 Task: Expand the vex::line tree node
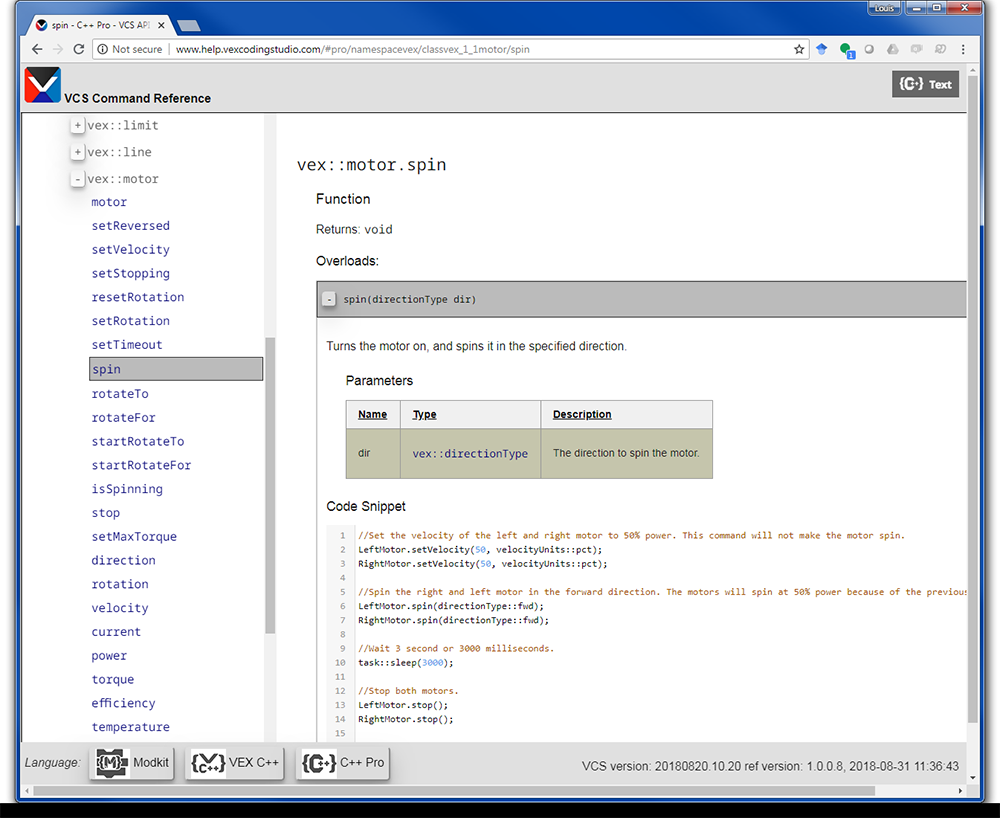pyautogui.click(x=77, y=152)
